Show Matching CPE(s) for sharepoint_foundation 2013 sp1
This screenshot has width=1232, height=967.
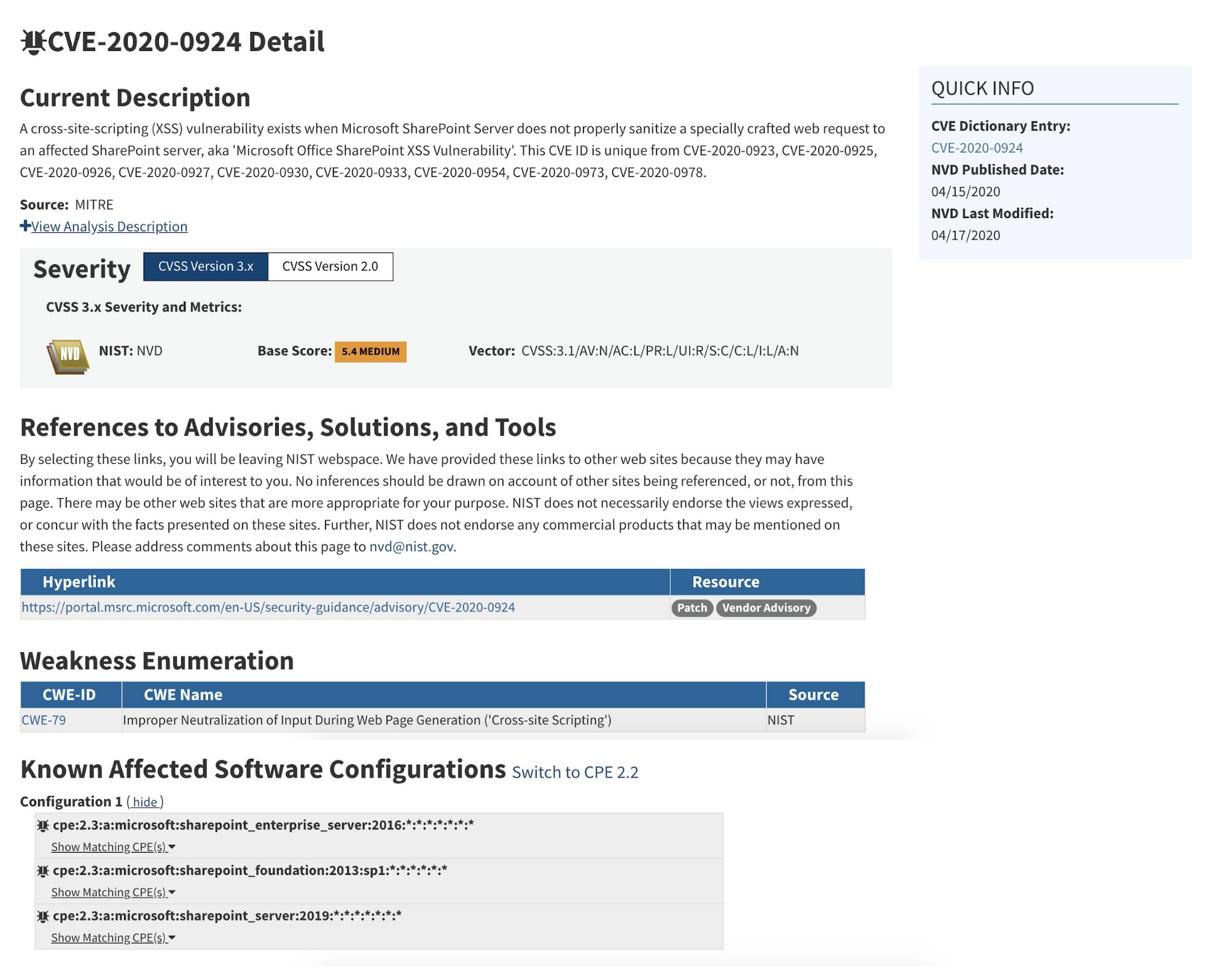pyautogui.click(x=113, y=893)
